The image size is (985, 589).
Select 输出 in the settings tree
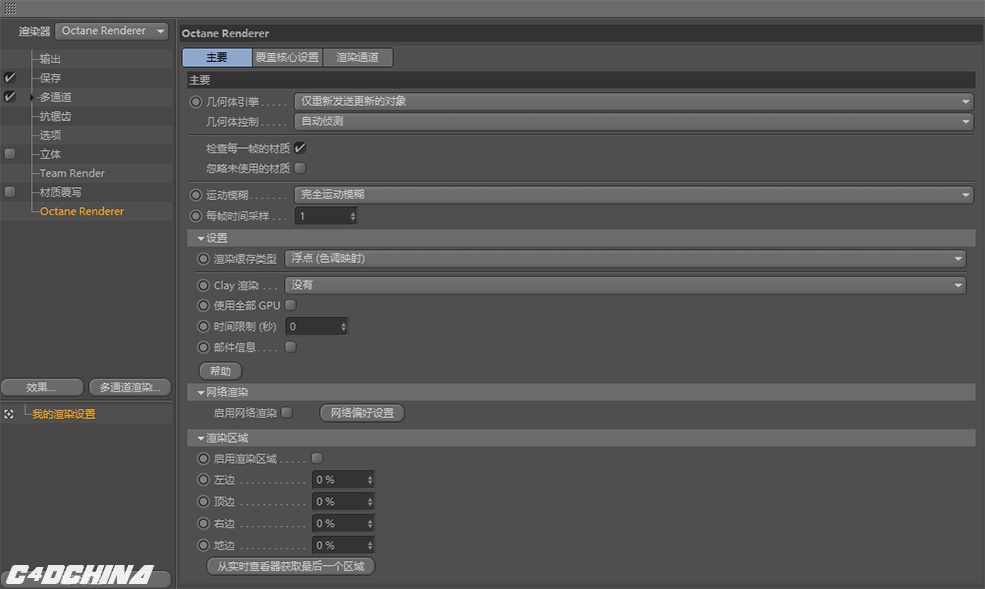coord(50,59)
